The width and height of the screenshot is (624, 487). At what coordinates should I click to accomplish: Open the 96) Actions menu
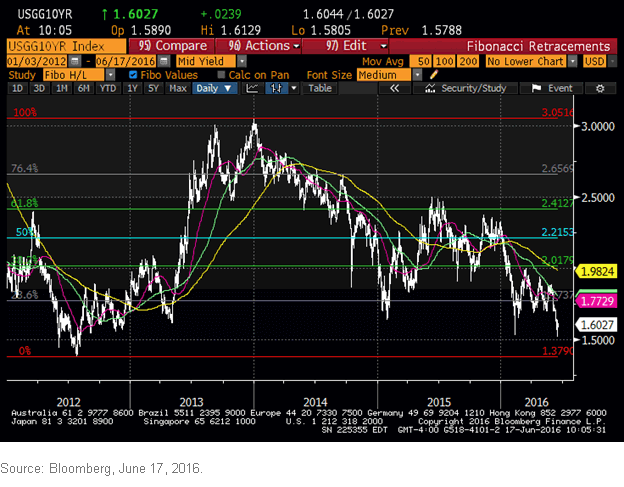[x=259, y=46]
